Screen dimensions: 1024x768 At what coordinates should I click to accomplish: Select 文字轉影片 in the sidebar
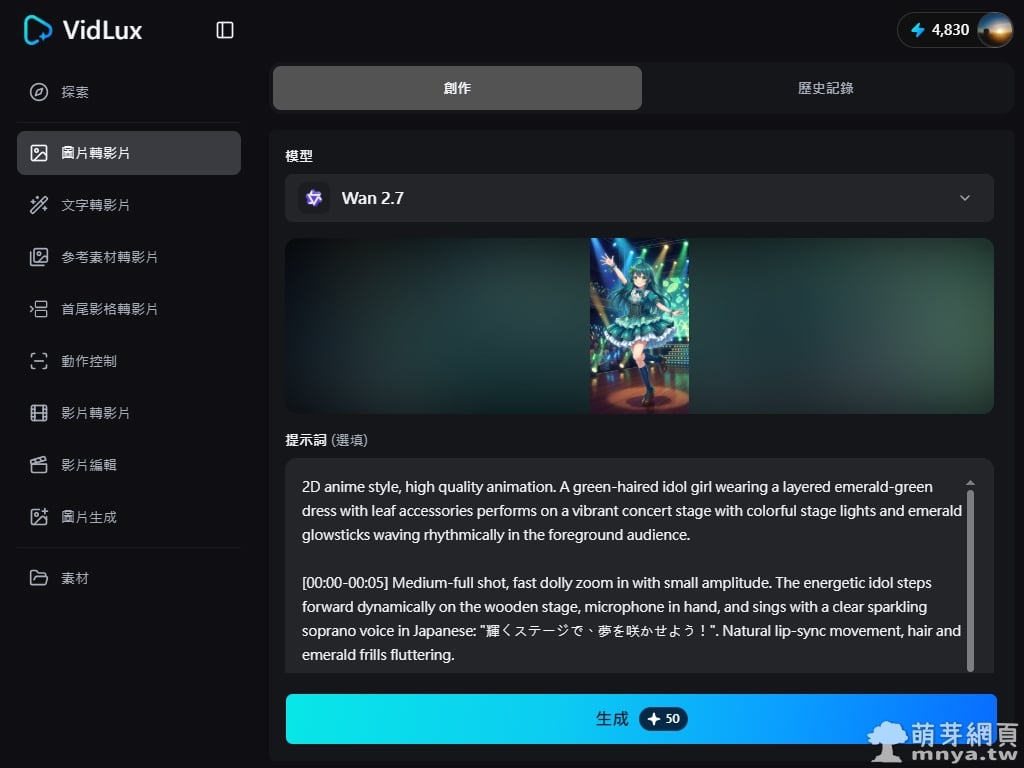[x=129, y=205]
